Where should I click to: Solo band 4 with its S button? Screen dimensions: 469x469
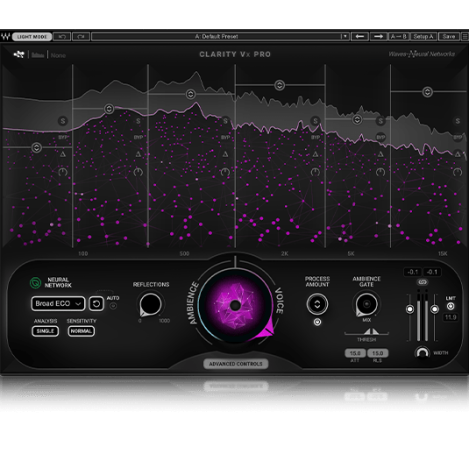(x=315, y=121)
